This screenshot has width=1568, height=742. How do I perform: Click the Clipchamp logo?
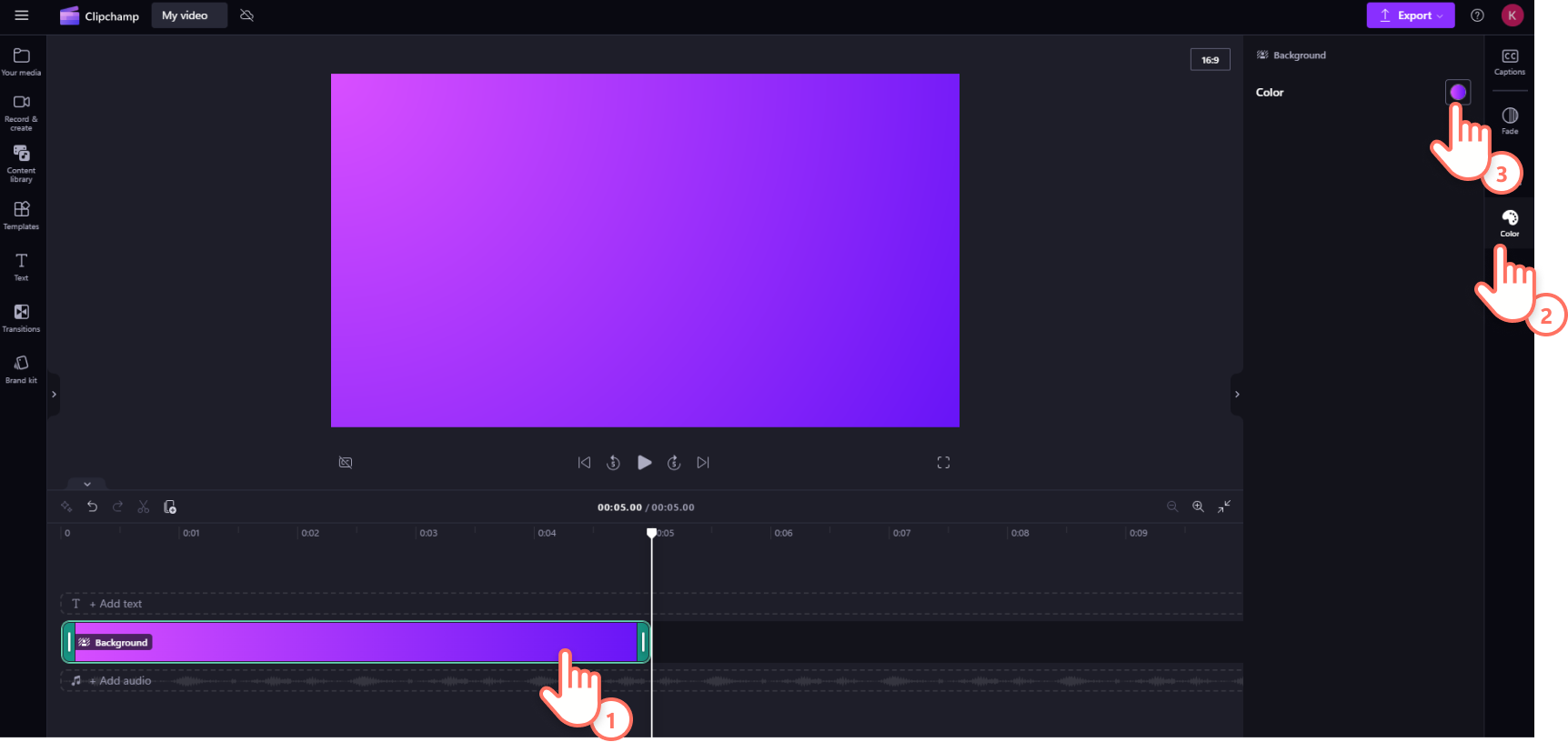coord(99,15)
